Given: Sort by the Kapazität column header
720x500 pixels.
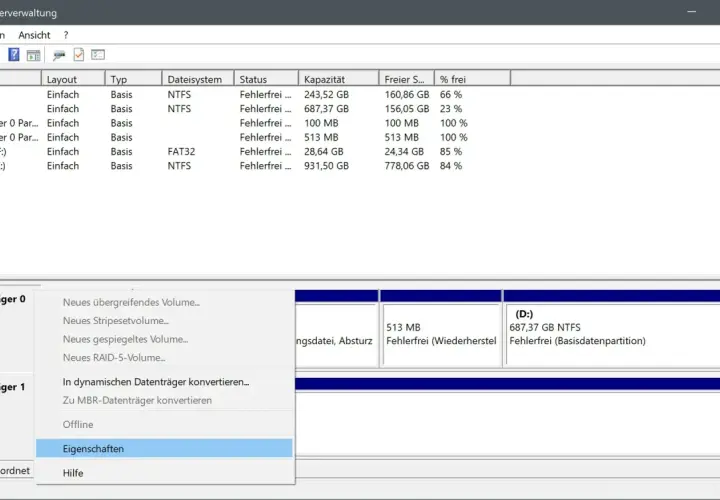Looking at the screenshot, I should tap(338, 79).
